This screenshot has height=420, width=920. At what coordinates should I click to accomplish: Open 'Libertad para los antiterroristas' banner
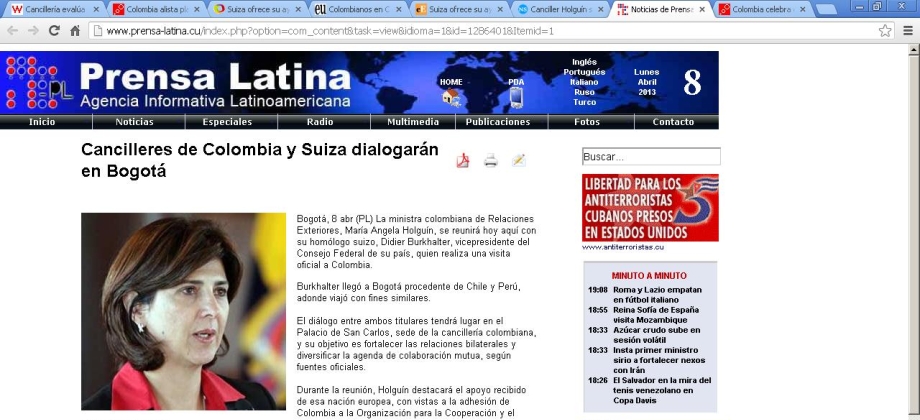(x=650, y=208)
